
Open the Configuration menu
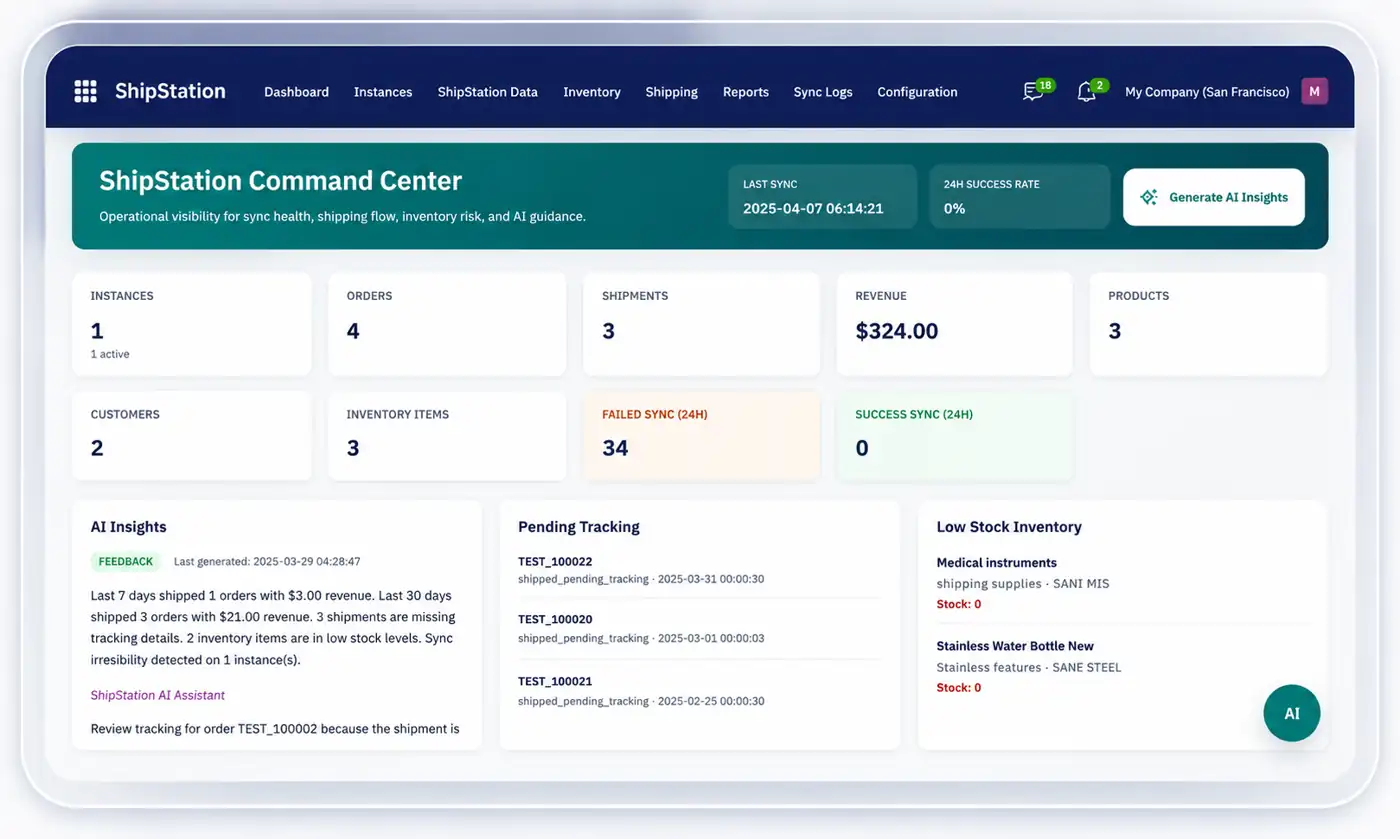pos(917,92)
